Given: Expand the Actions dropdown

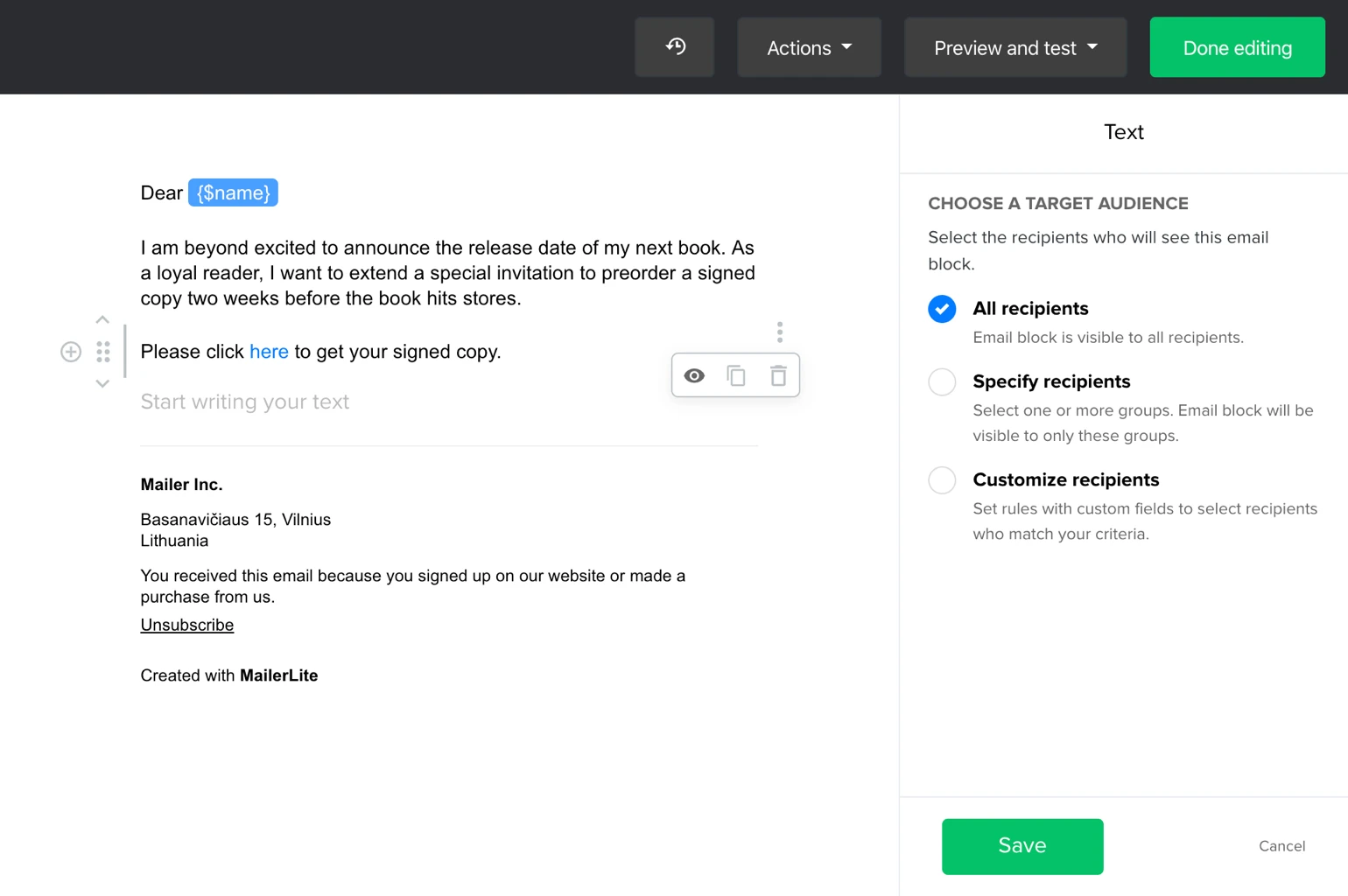Looking at the screenshot, I should pos(809,47).
